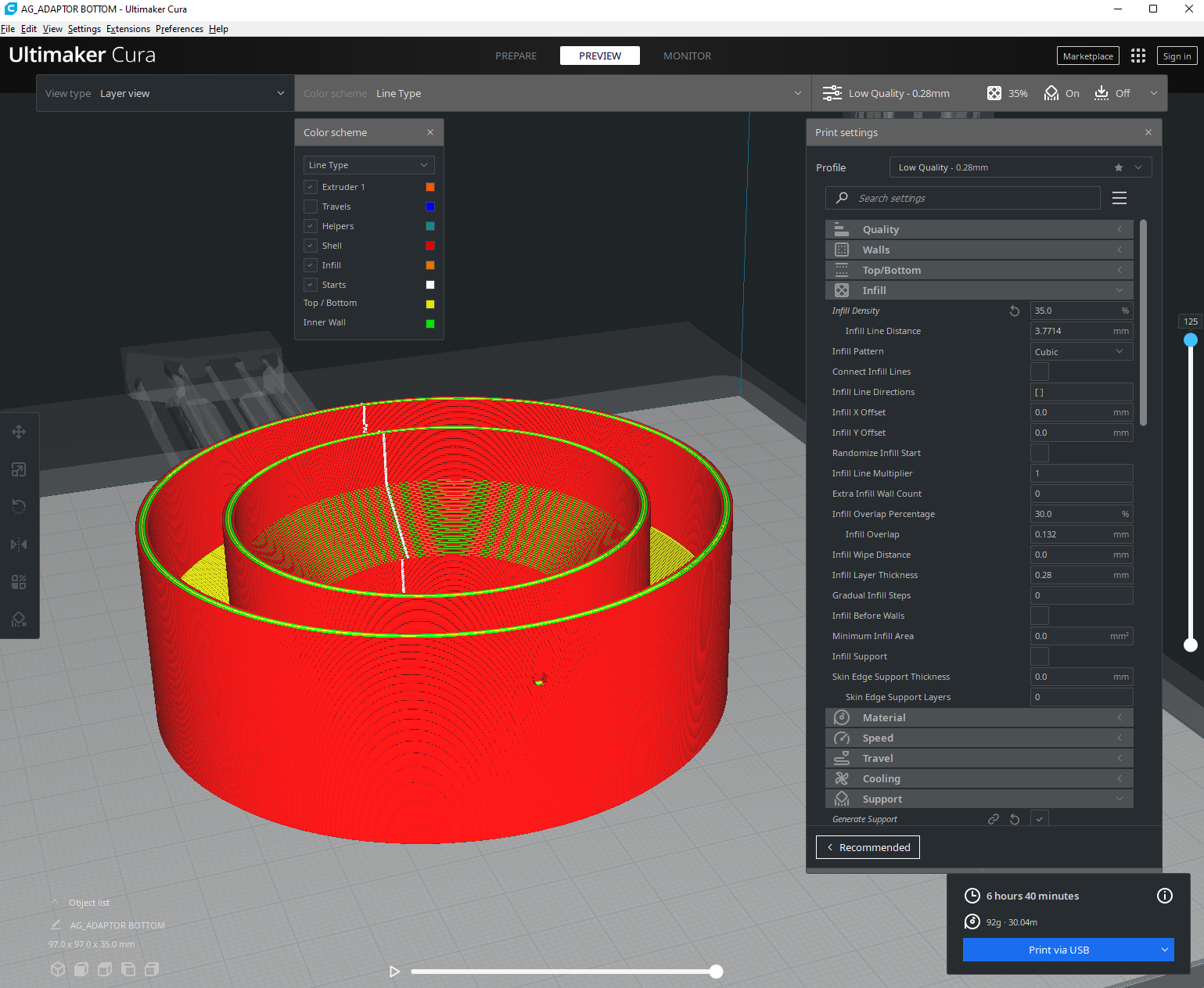Enable the Travels line type checkbox
Viewport: 1204px width, 988px height.
(x=311, y=207)
